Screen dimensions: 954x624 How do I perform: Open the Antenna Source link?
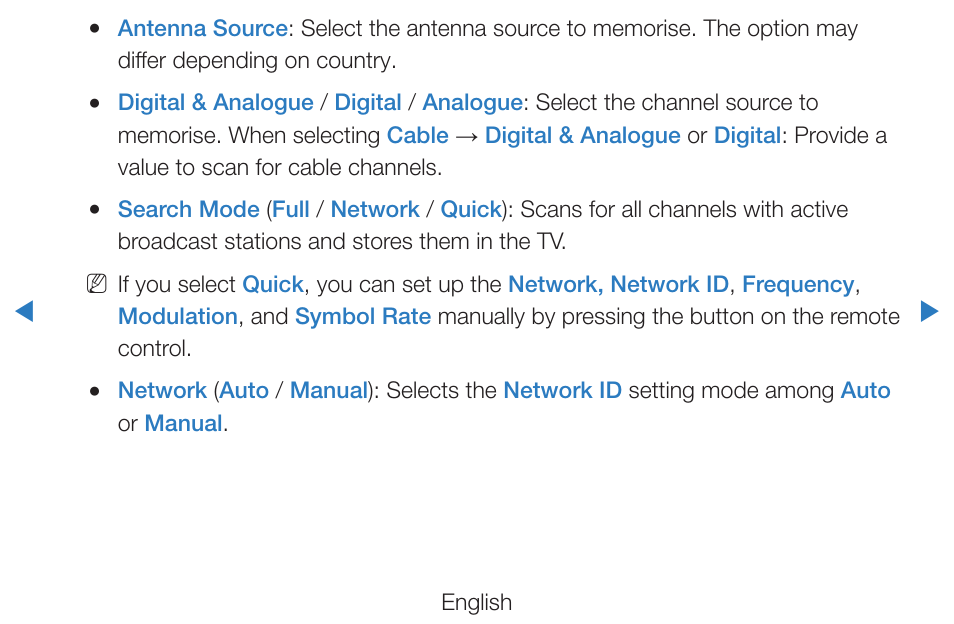[203, 29]
